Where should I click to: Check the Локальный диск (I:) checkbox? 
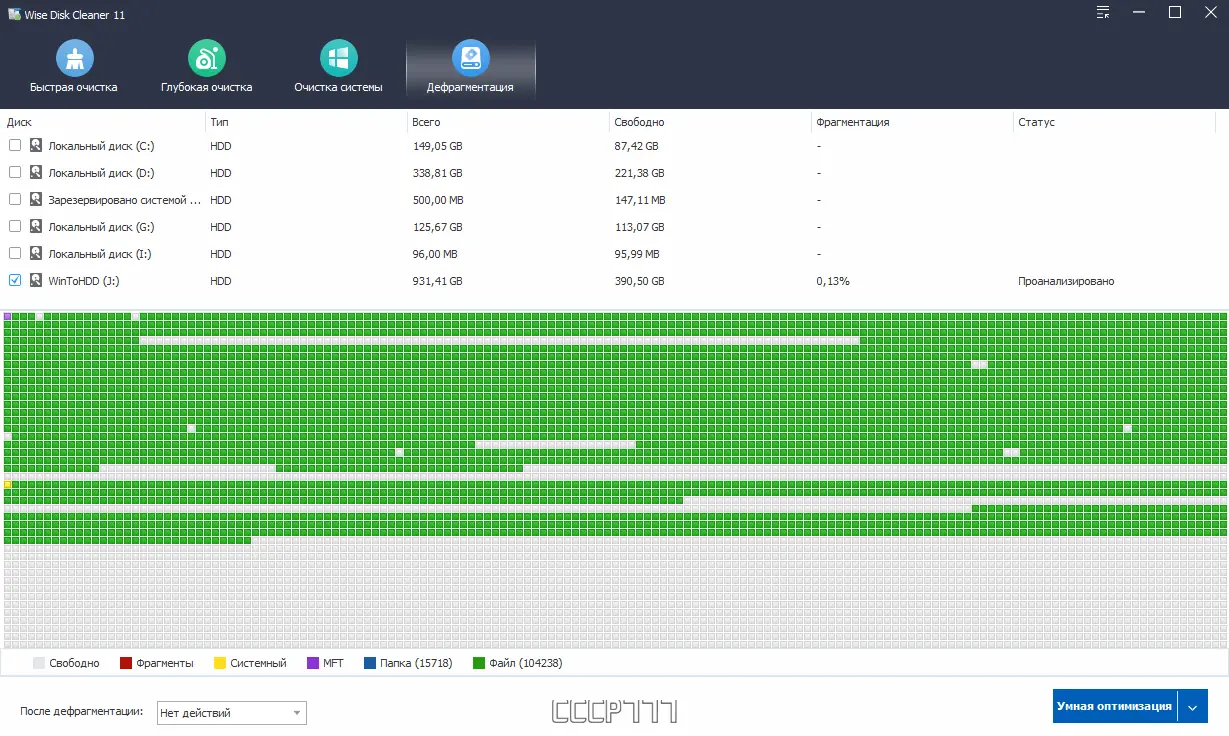(15, 254)
